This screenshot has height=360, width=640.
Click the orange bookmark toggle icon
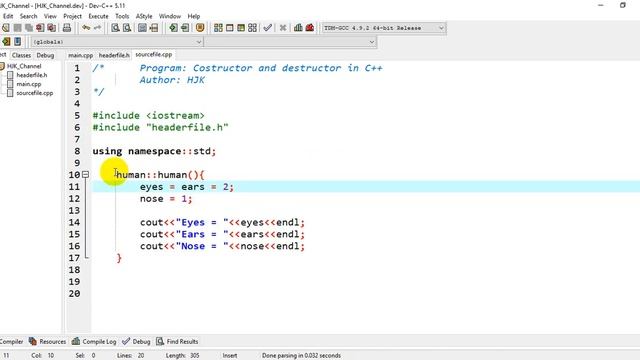[x=200, y=28]
